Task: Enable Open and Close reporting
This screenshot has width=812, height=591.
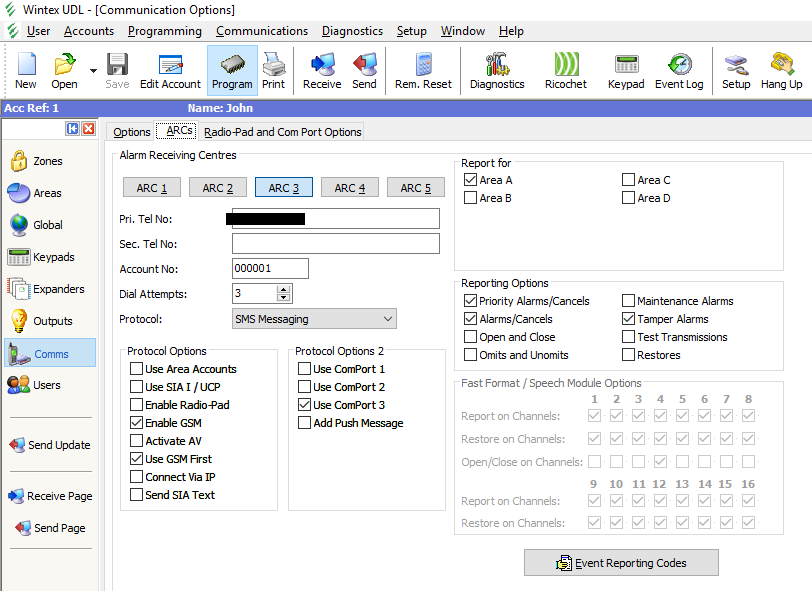Action: point(470,337)
